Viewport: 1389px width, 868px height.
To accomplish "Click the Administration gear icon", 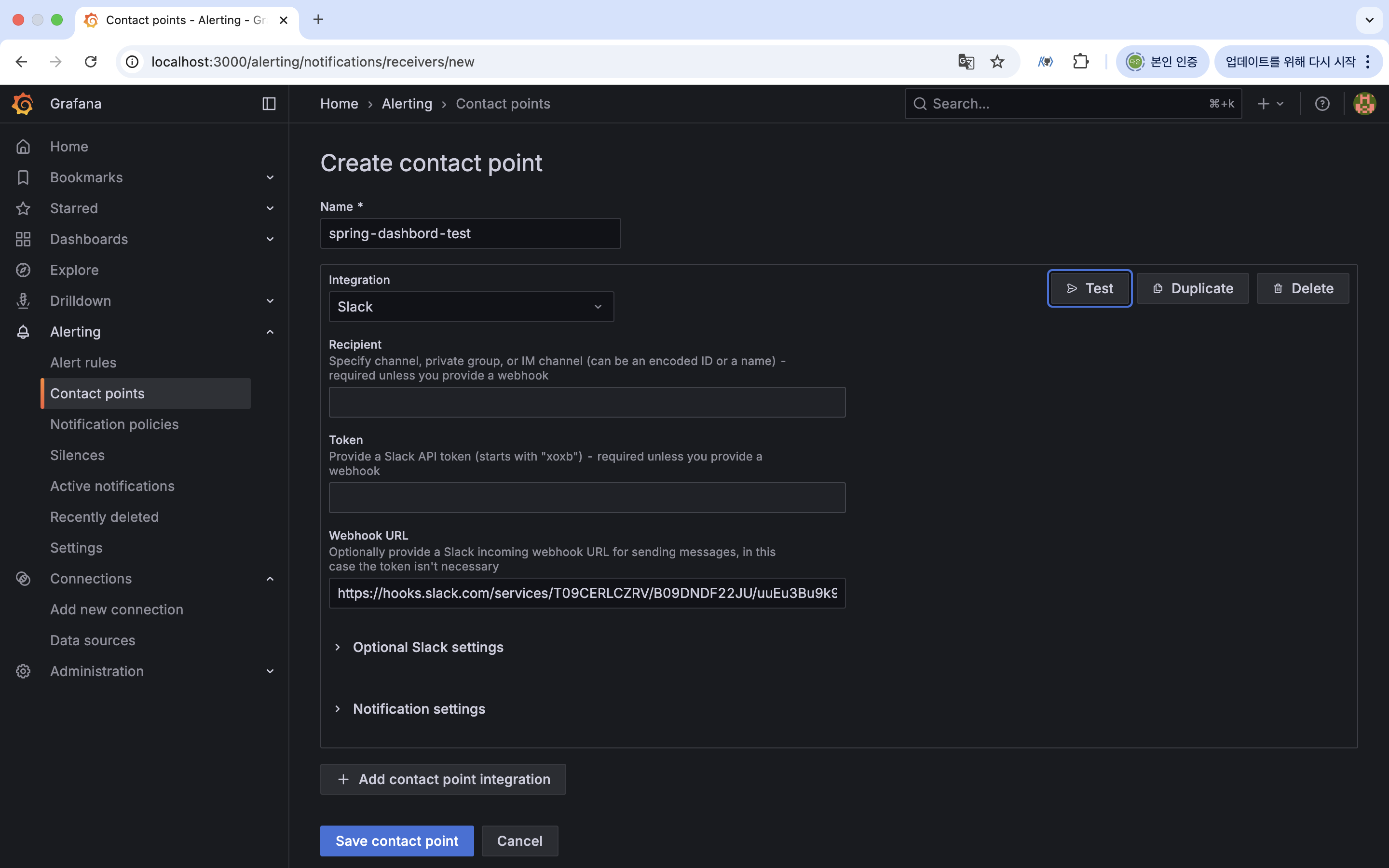I will click(x=23, y=671).
